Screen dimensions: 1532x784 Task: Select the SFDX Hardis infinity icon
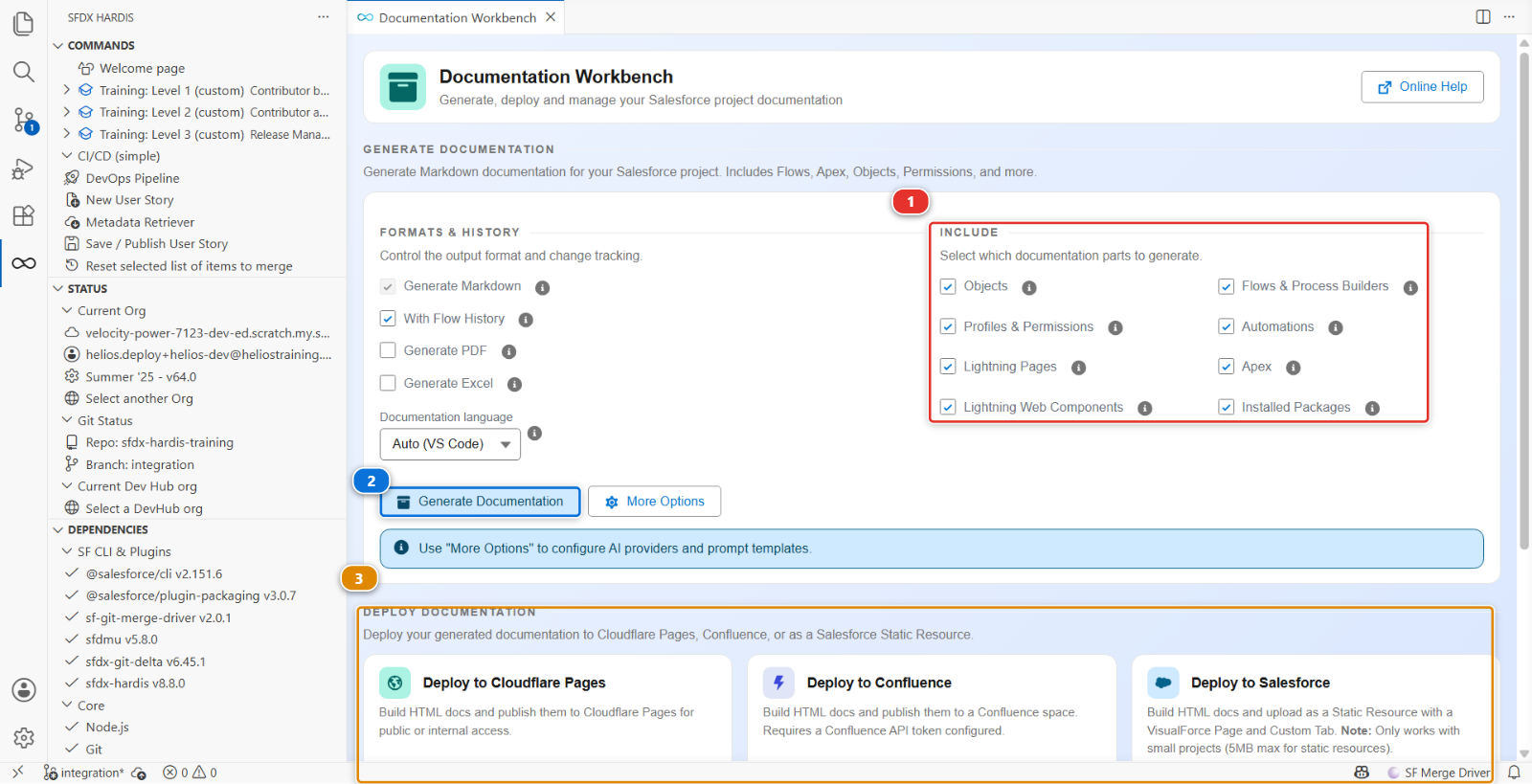pyautogui.click(x=24, y=263)
